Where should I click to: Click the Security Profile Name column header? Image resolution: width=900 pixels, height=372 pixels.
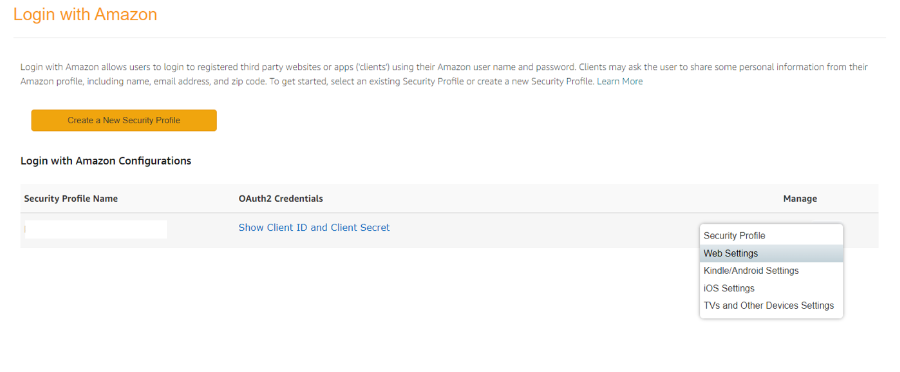(x=71, y=199)
